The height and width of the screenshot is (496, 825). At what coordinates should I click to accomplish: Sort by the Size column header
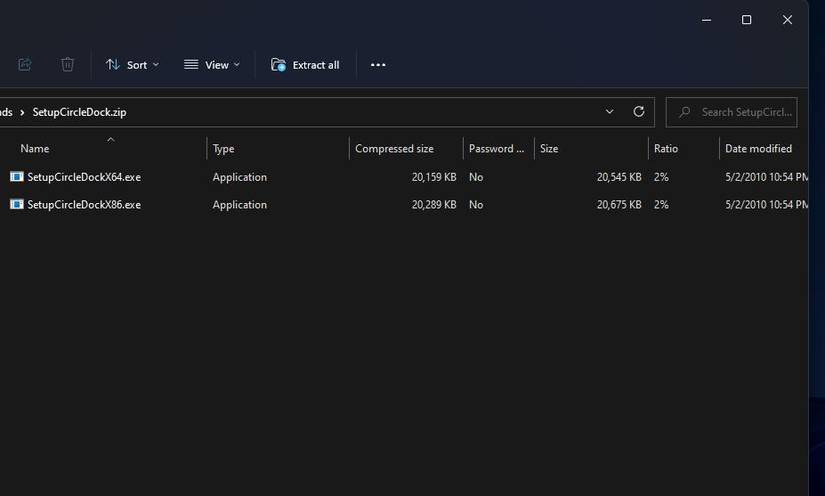pos(549,149)
